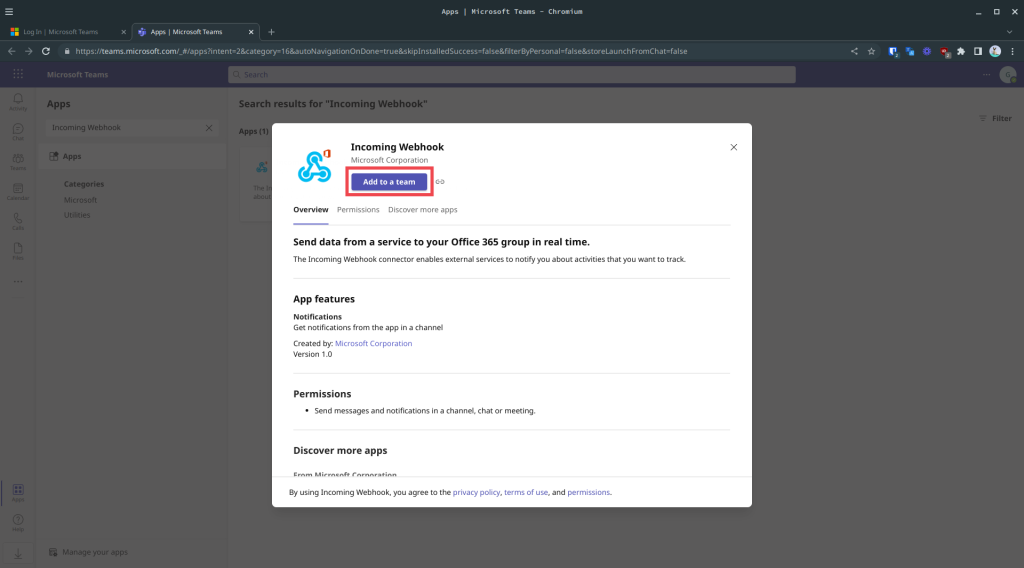Viewport: 1024px width, 568px height.
Task: Open Settings and more ellipsis in header
Action: 986,74
